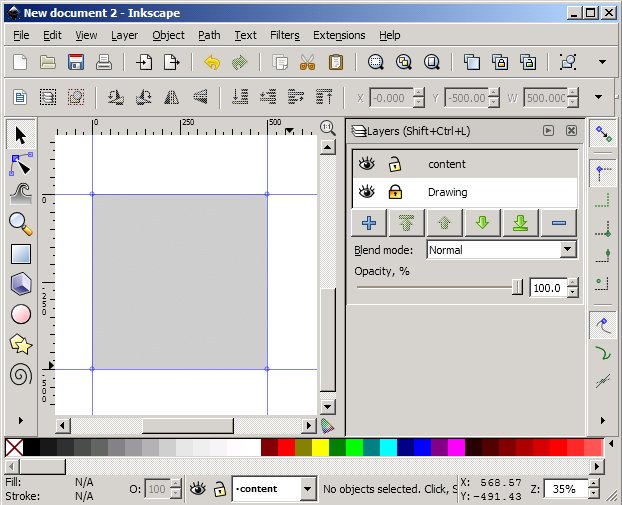Create a new document
622x505 pixels.
20,62
